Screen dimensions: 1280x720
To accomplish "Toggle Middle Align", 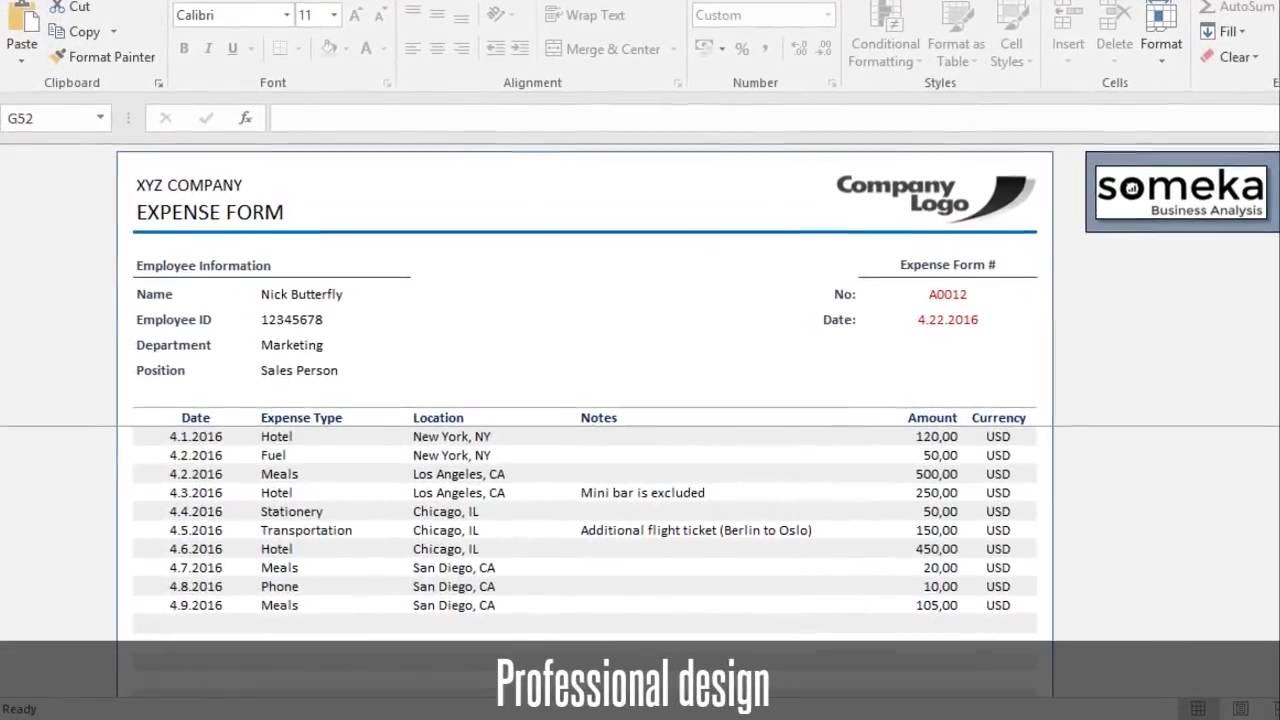I will [437, 15].
